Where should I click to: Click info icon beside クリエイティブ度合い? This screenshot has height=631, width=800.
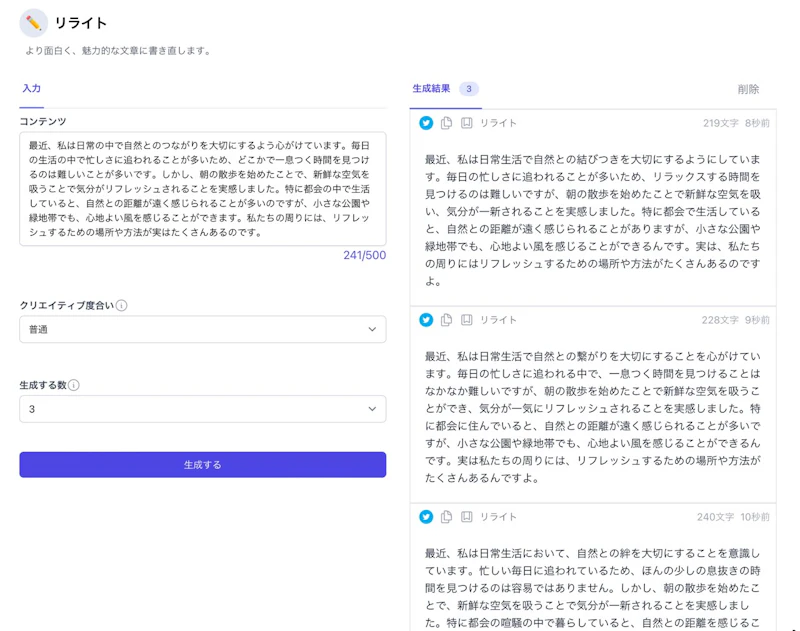(122, 305)
